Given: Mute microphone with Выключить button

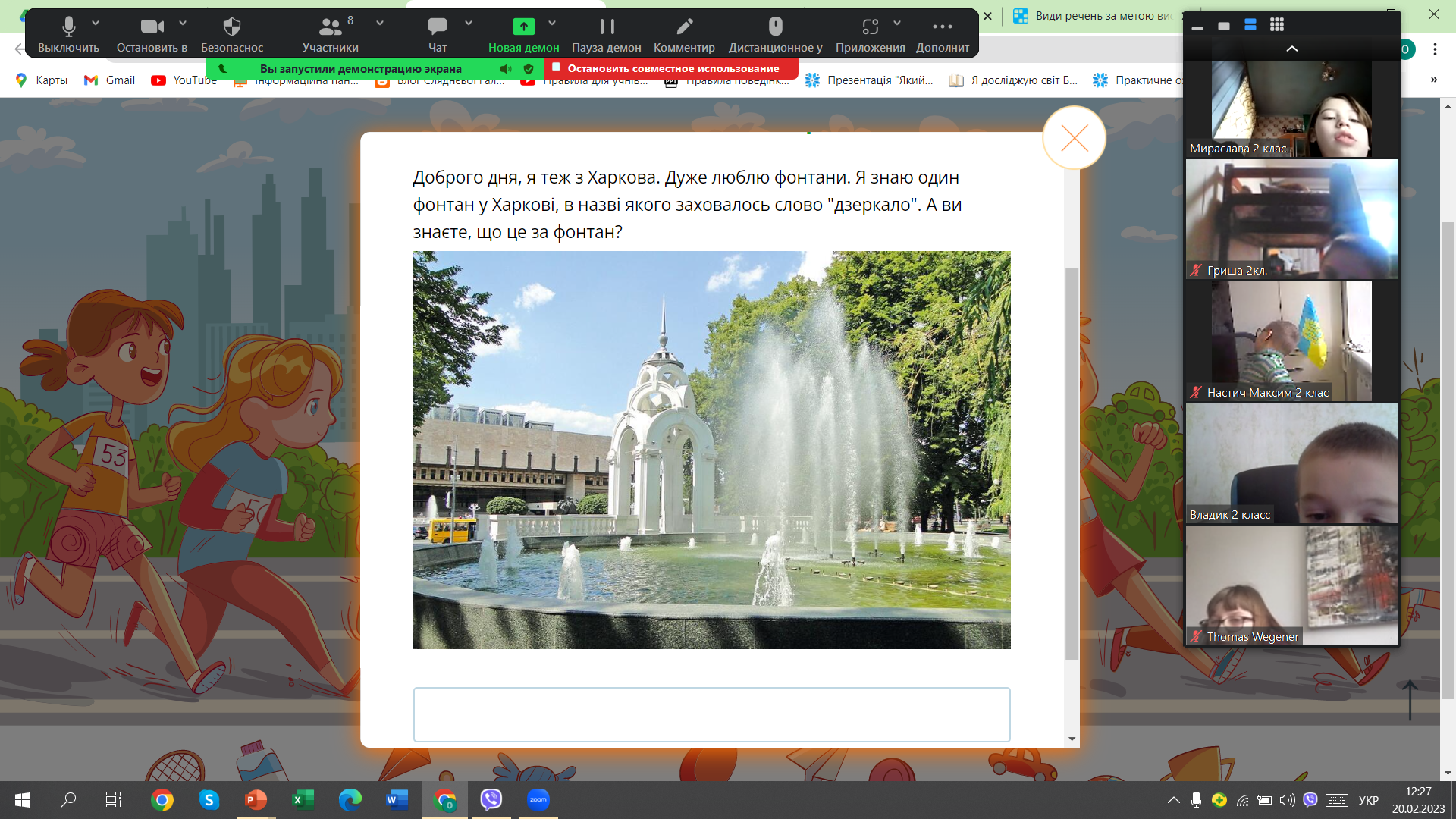Looking at the screenshot, I should [68, 34].
